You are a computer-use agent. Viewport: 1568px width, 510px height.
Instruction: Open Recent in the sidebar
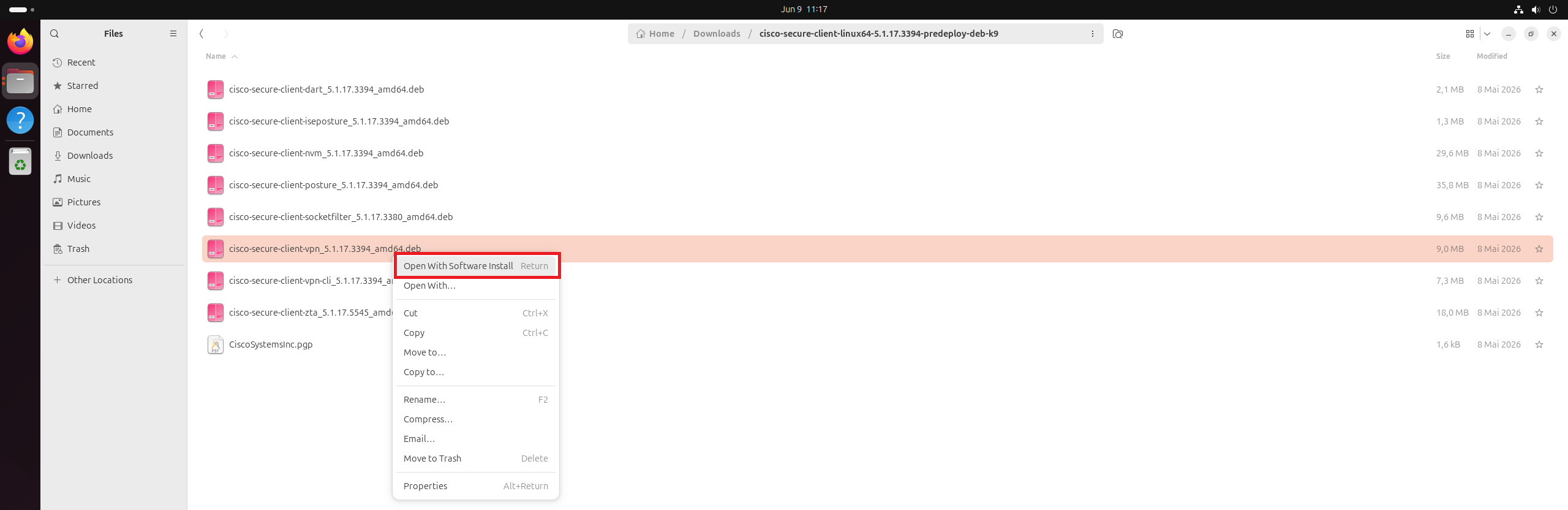coord(114,63)
